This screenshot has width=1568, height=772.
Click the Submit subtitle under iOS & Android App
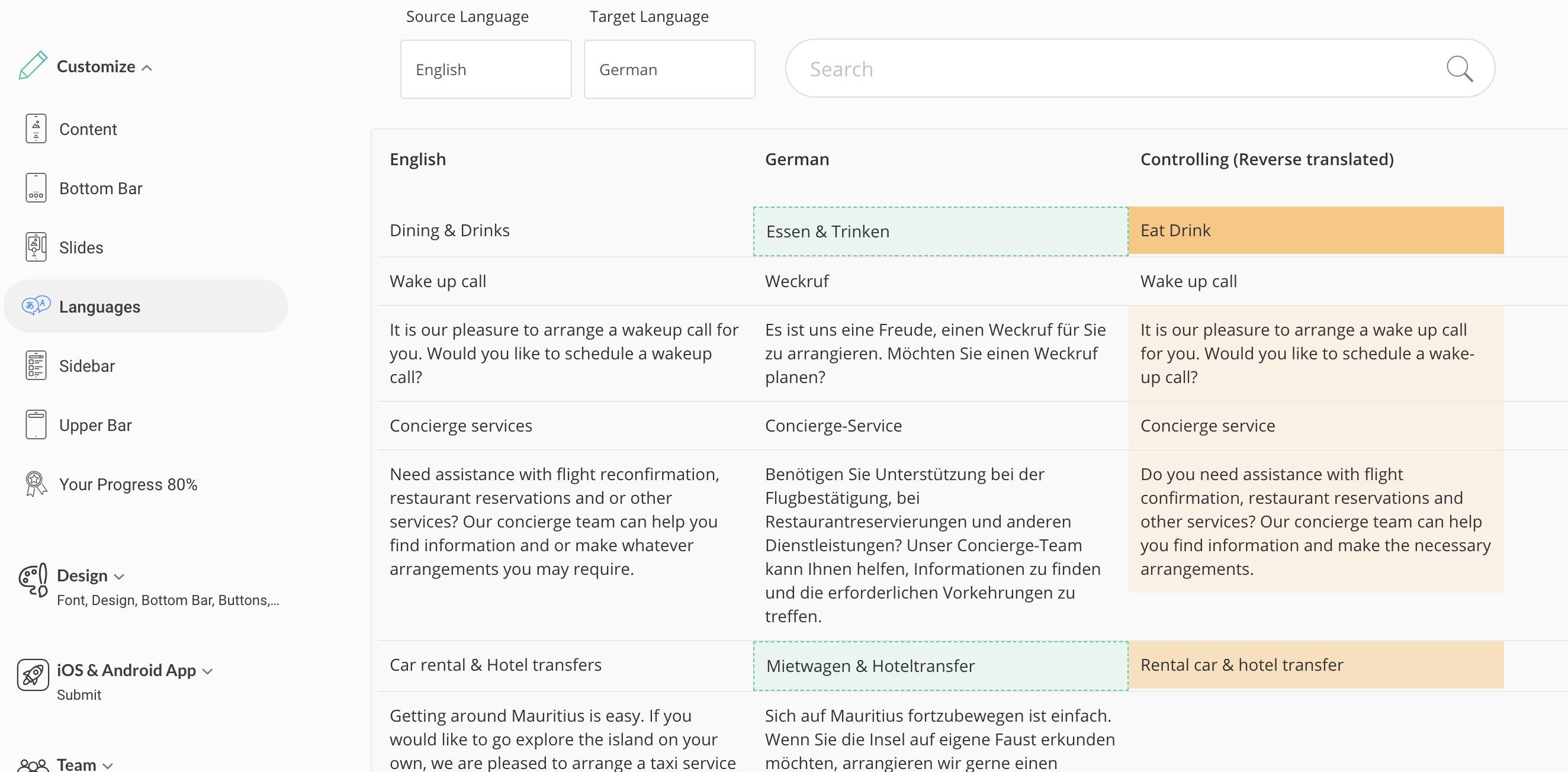79,694
